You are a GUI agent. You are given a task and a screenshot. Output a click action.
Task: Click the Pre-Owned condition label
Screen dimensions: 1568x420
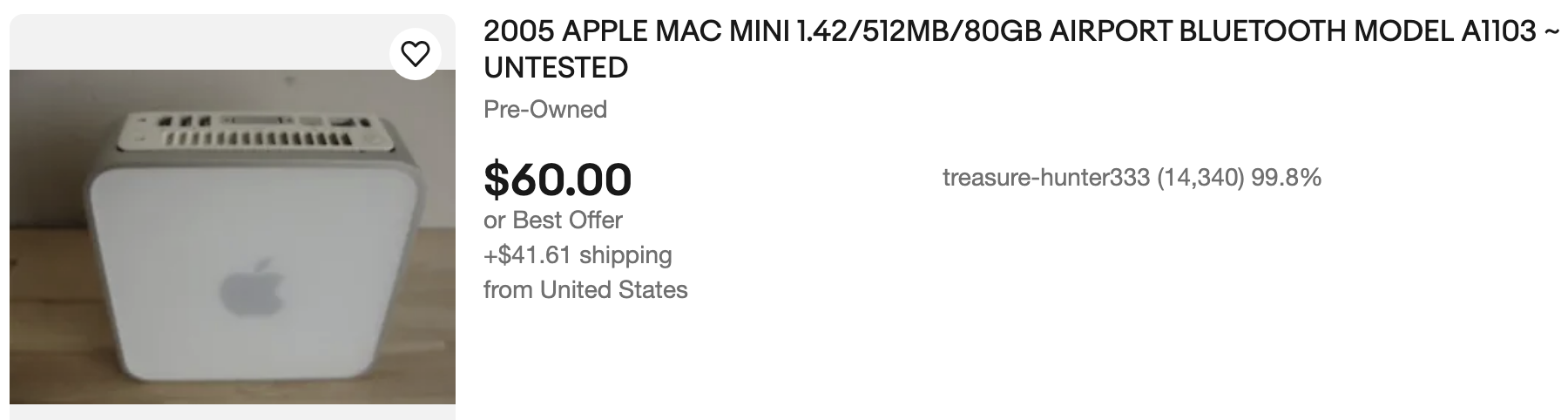tap(545, 110)
